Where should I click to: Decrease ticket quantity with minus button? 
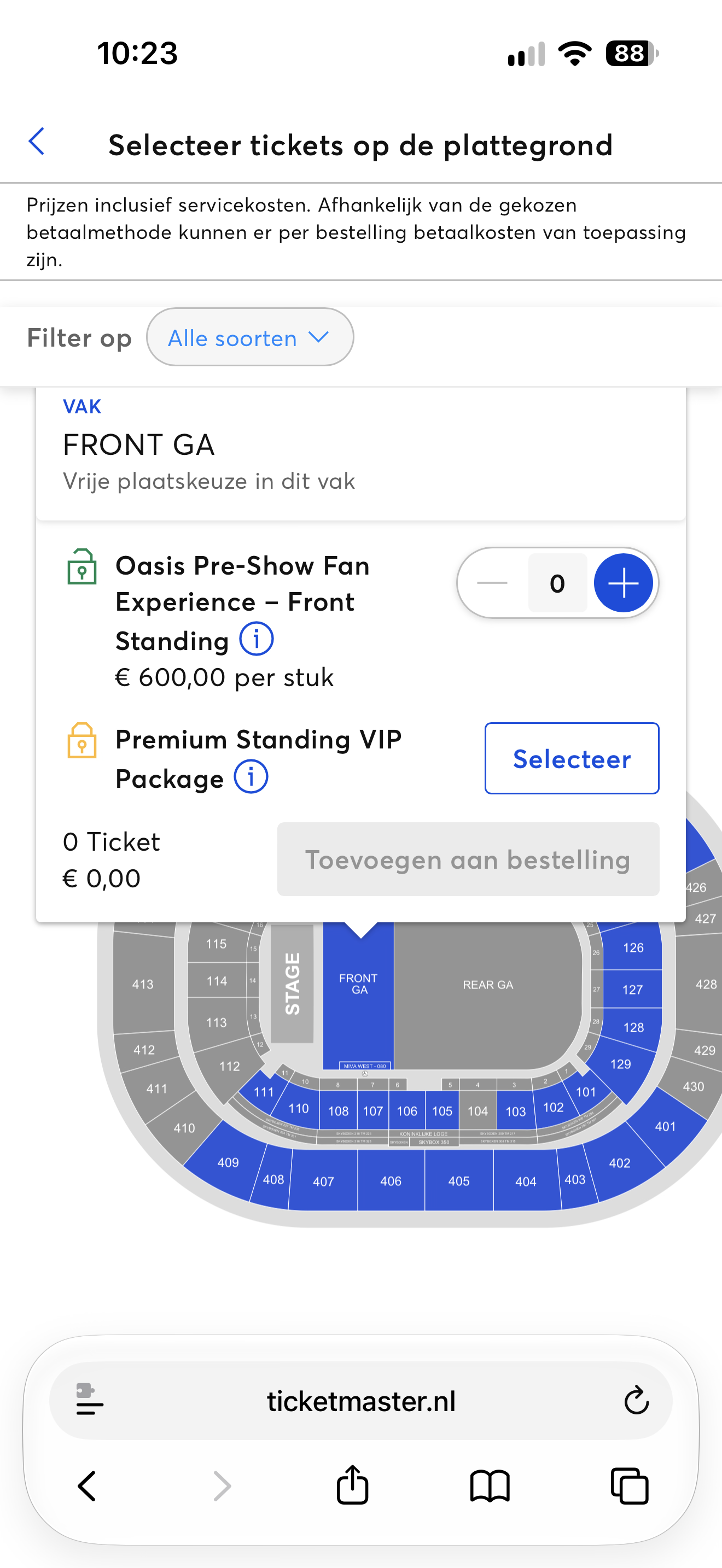click(x=492, y=583)
